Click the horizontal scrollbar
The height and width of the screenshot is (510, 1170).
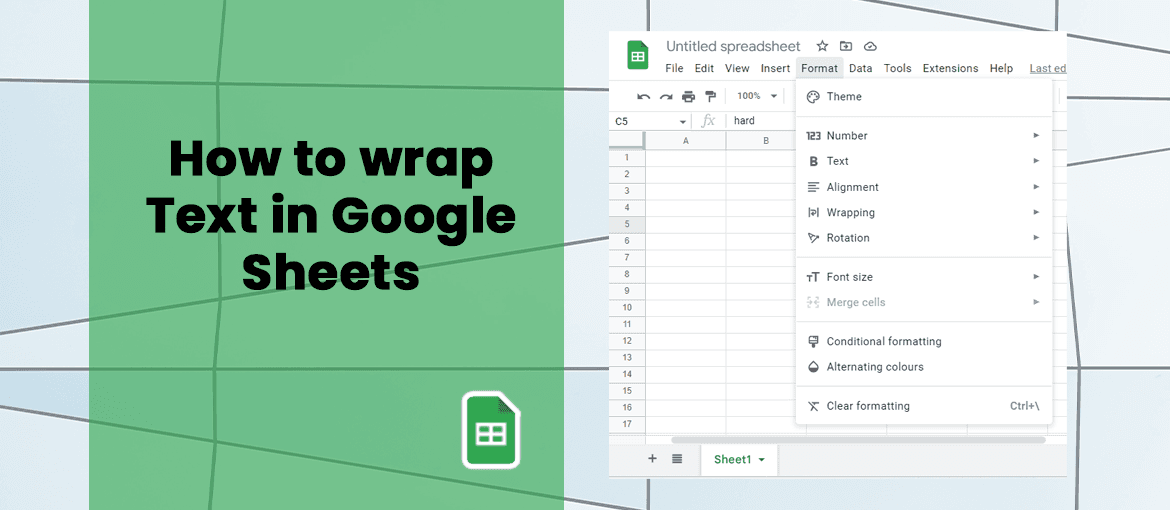click(x=858, y=441)
